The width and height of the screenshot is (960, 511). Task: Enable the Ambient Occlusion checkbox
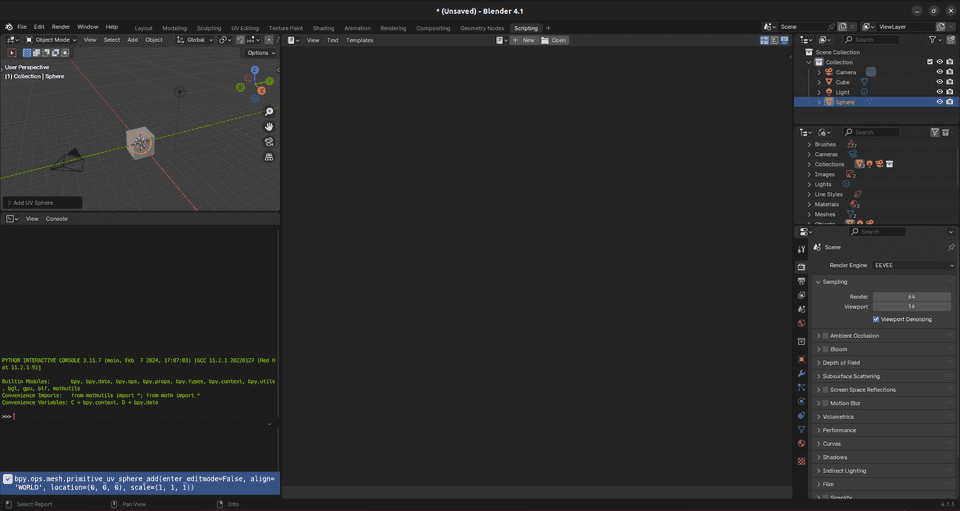tap(825, 336)
